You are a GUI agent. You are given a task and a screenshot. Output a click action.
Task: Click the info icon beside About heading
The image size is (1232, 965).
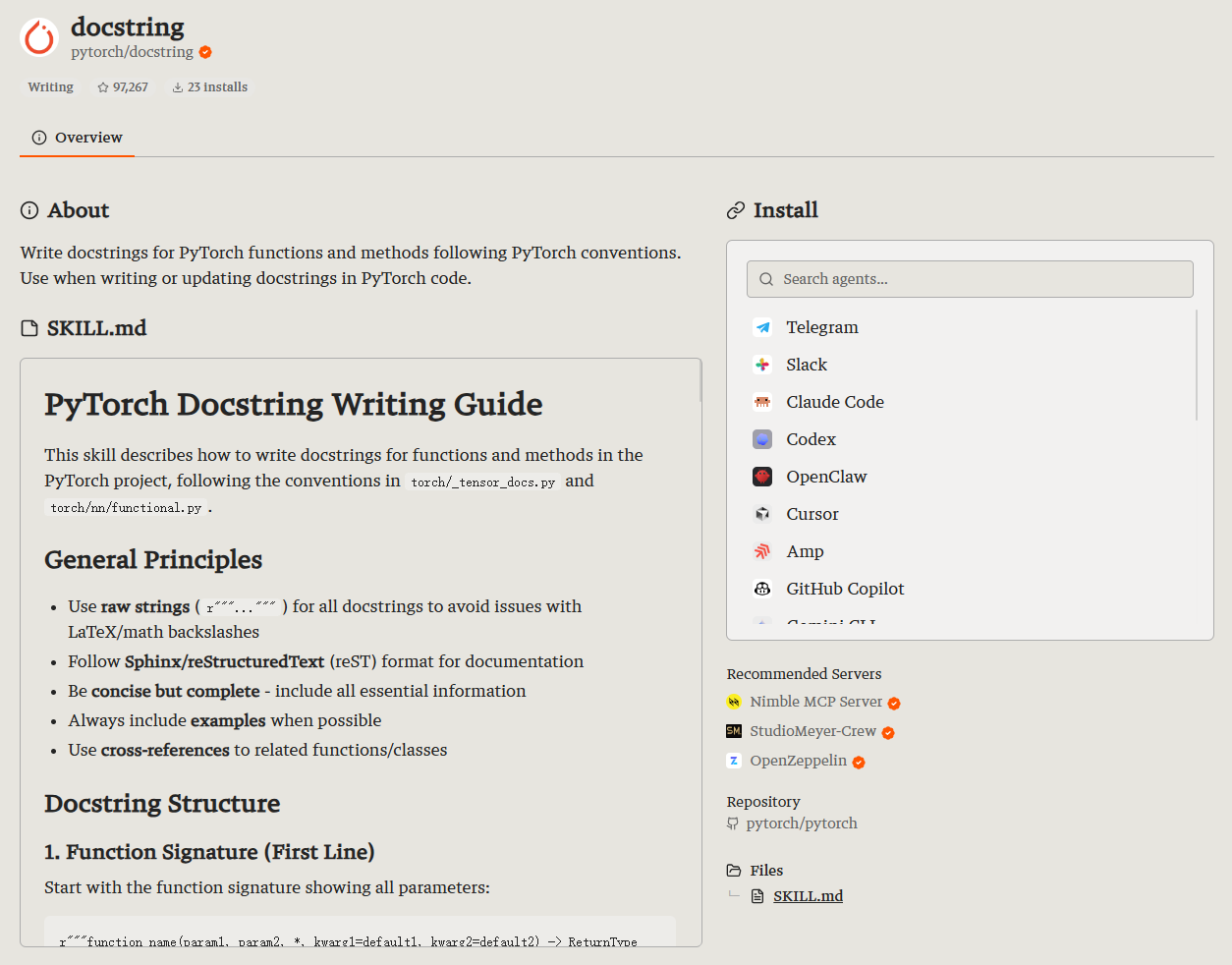29,210
